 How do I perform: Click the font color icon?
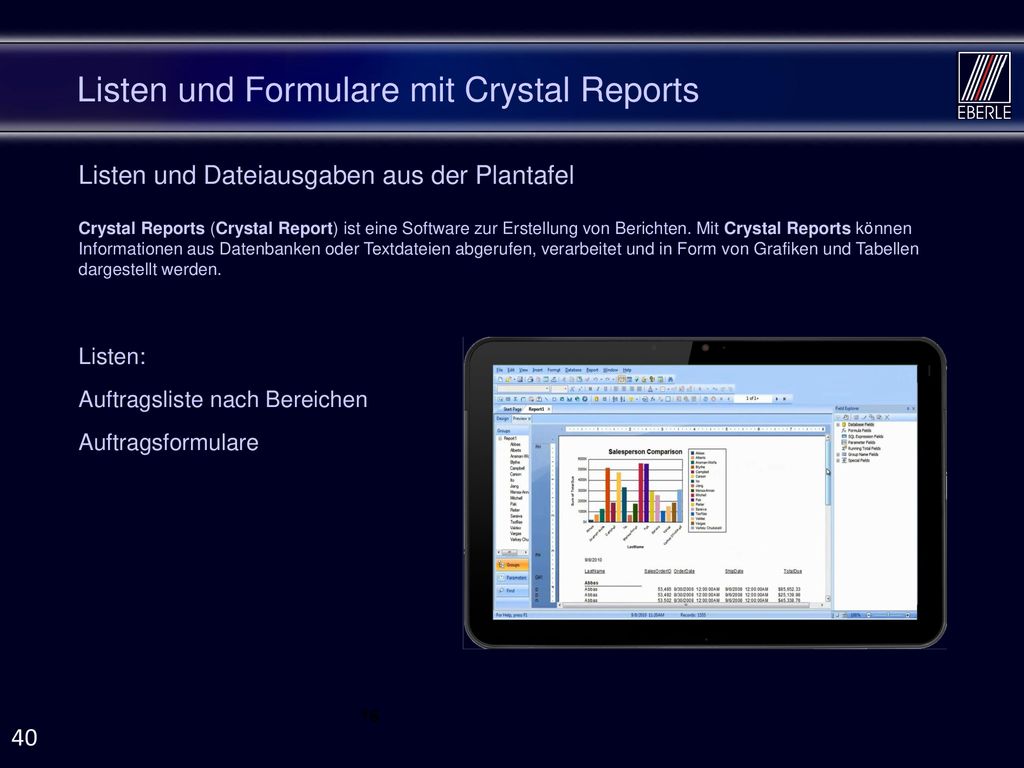(650, 389)
